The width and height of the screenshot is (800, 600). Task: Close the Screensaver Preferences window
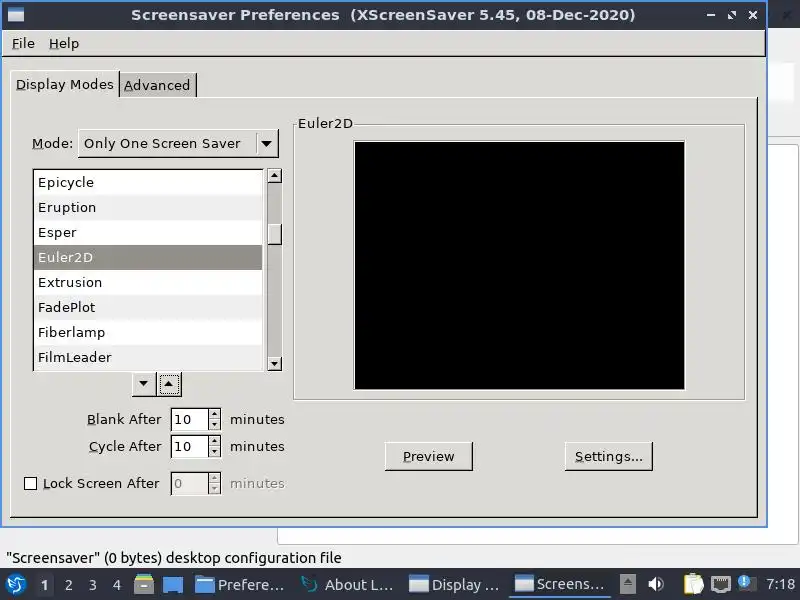pyautogui.click(x=753, y=15)
